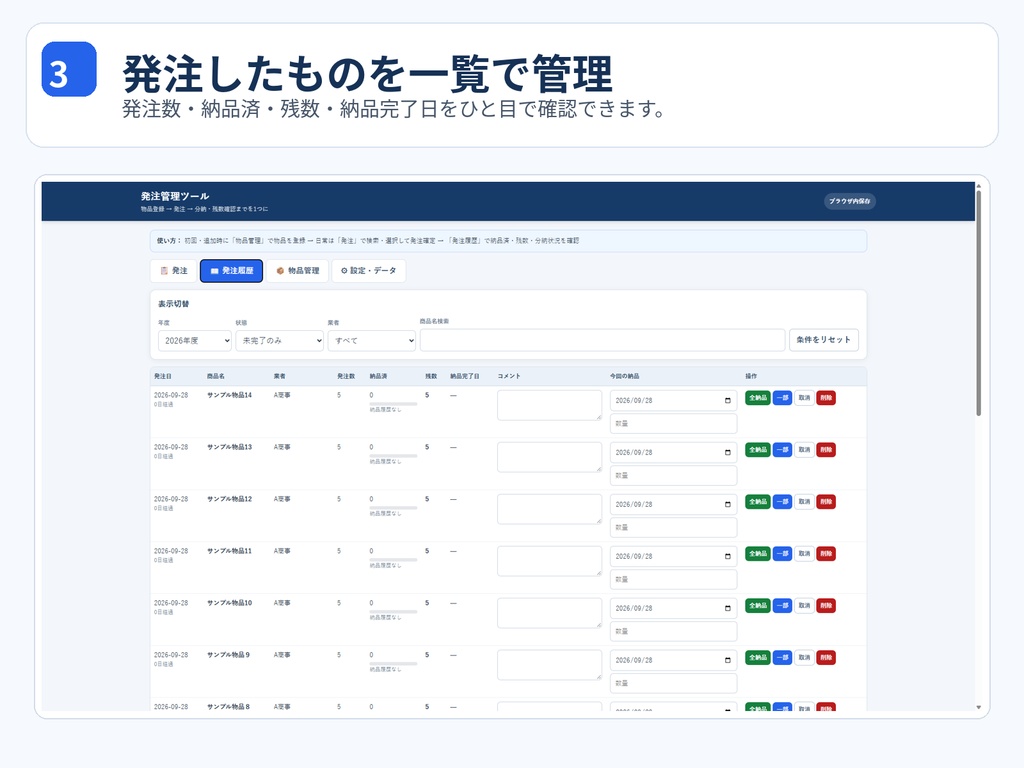Screen dimensions: 1024x768
Task: Click 一部 for サンプル物品14
Action: pos(782,398)
